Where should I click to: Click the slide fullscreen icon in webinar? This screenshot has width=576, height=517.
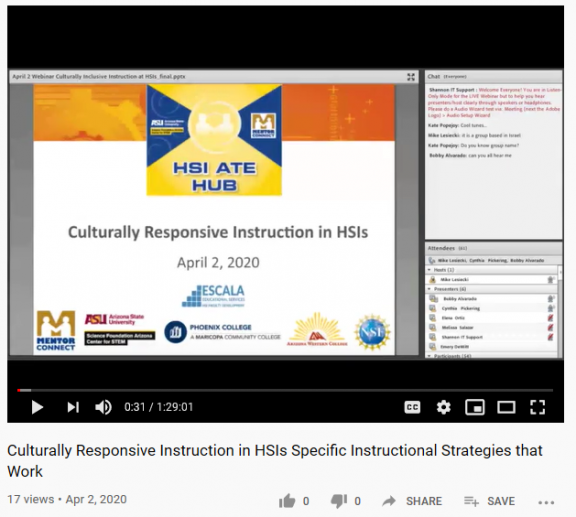click(x=411, y=77)
